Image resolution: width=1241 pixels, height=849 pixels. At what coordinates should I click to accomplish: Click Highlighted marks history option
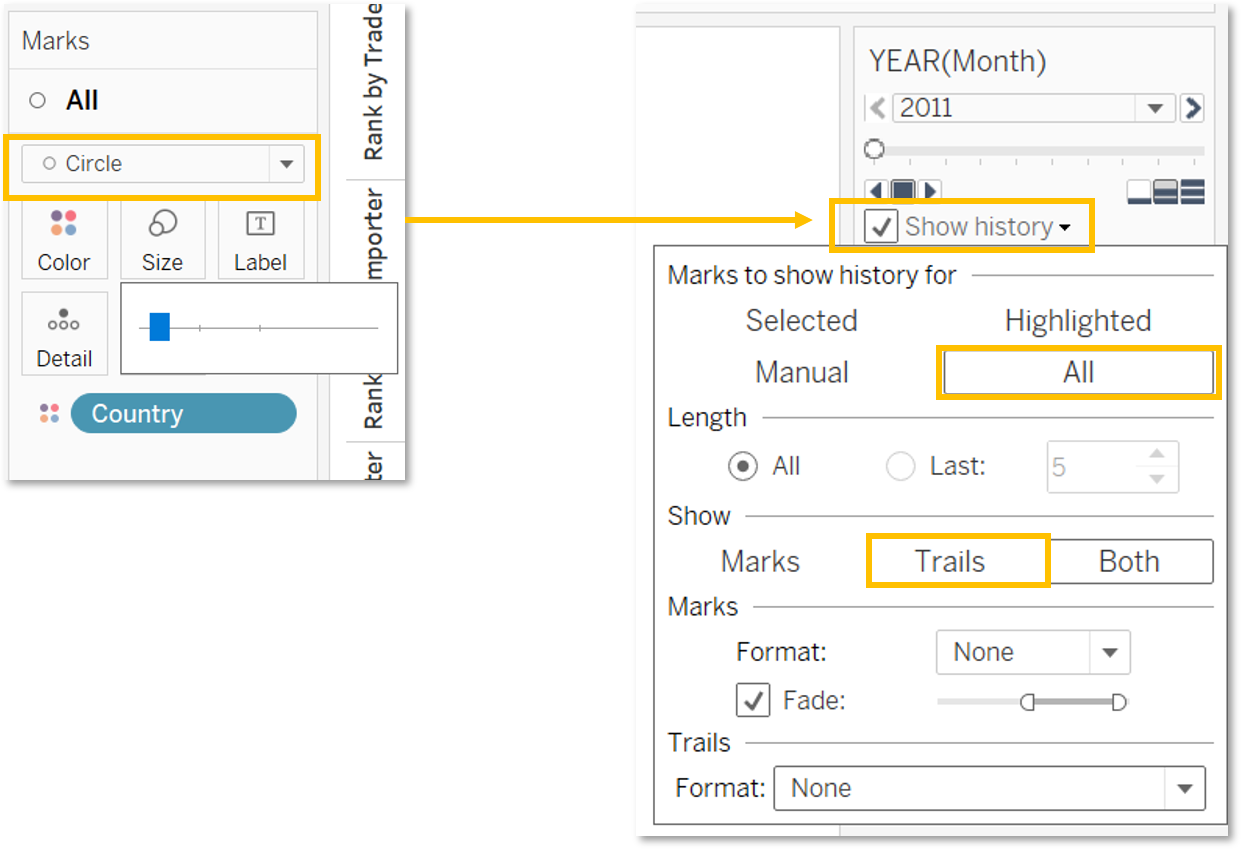(x=1078, y=321)
